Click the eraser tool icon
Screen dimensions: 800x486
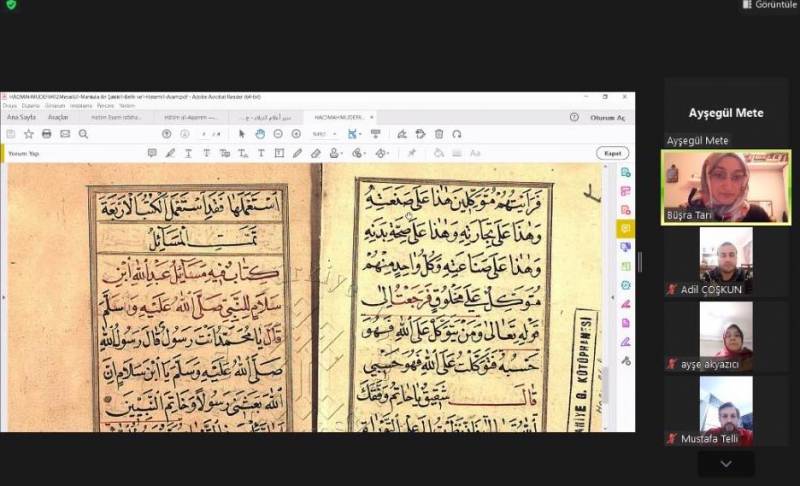[x=316, y=153]
